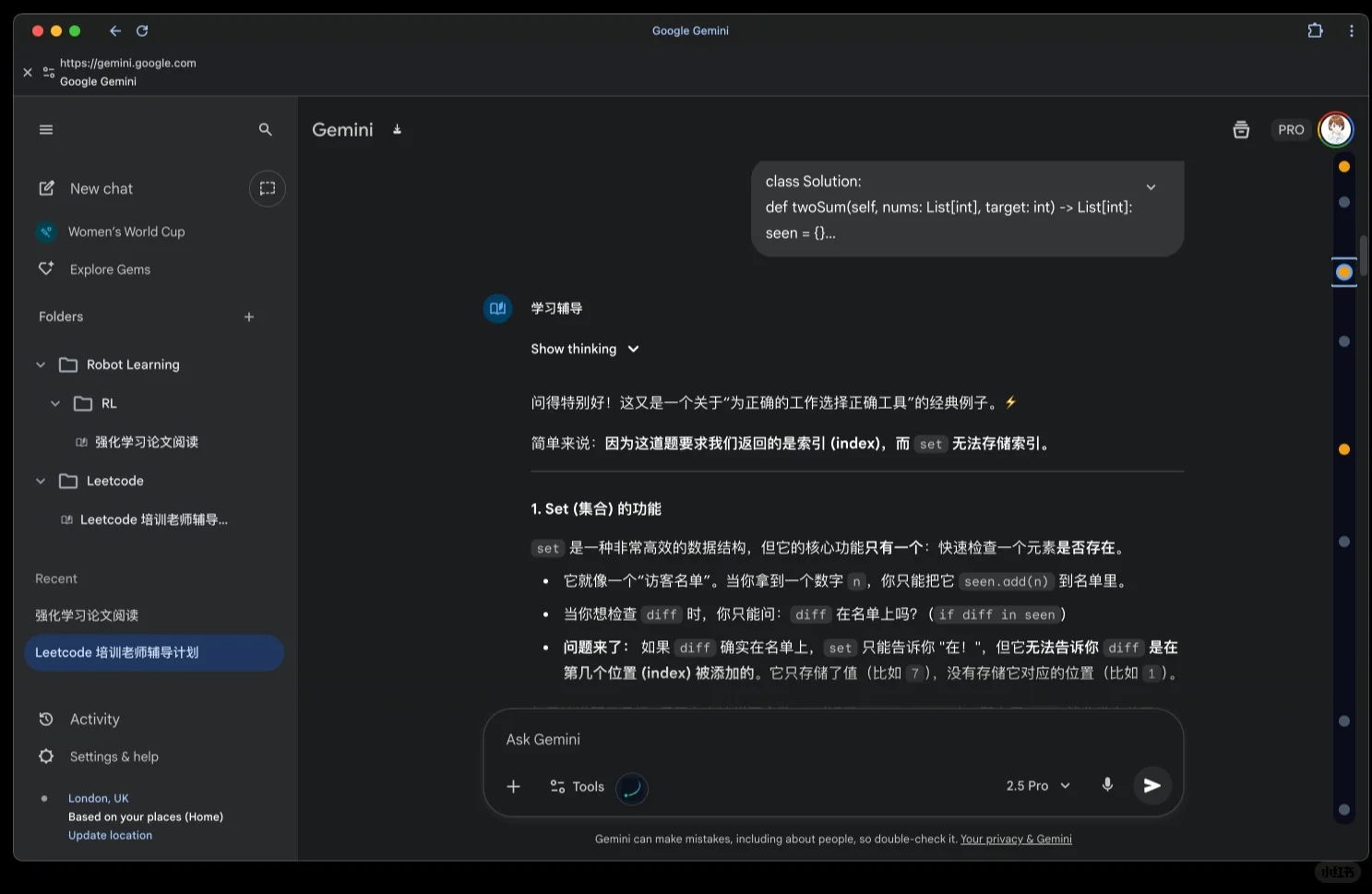Viewport: 1372px width, 894px height.
Task: Collapse the sidebar with the hamburger menu
Action: point(46,129)
